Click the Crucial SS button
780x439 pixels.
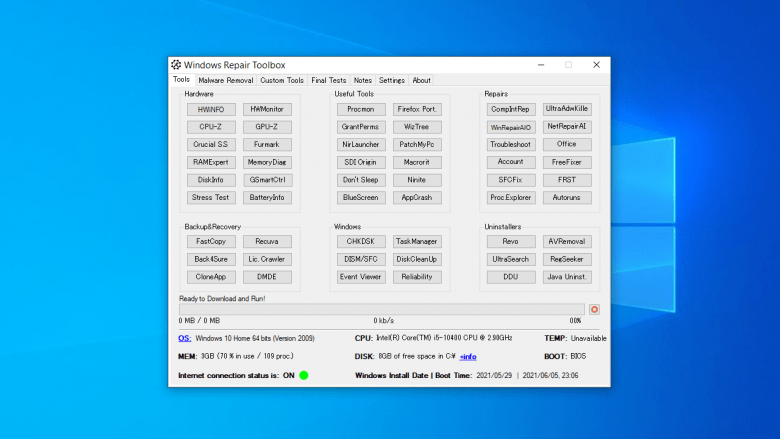211,145
